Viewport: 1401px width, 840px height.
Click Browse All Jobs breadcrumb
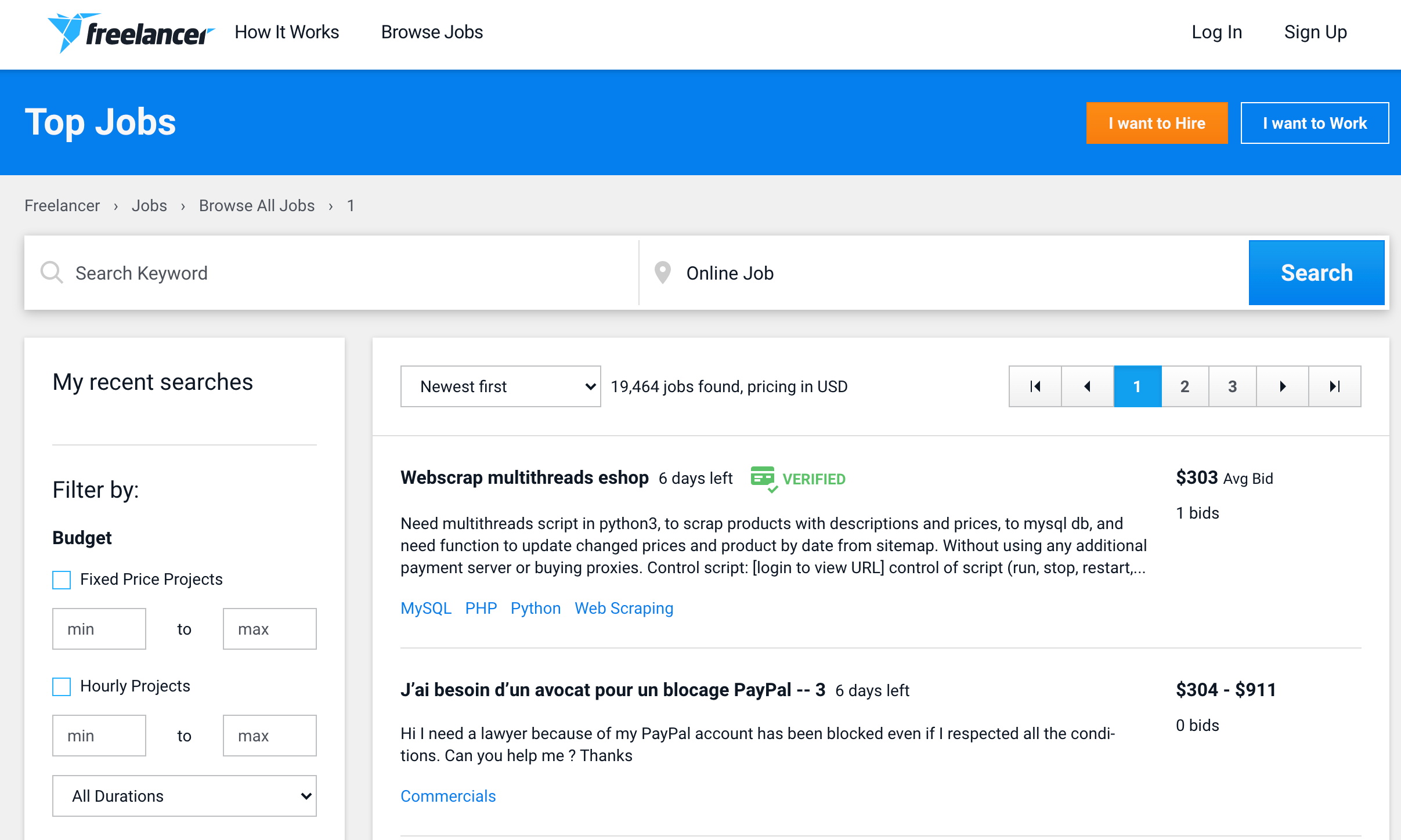(x=257, y=205)
